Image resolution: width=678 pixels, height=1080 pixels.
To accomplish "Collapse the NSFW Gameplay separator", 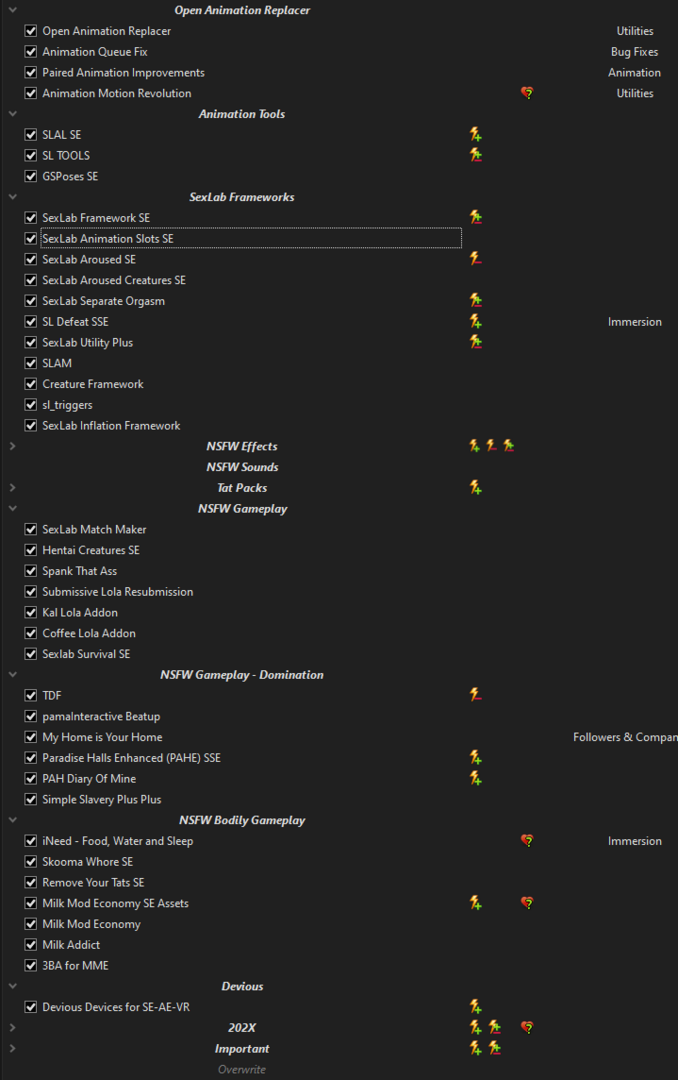I will pos(12,508).
